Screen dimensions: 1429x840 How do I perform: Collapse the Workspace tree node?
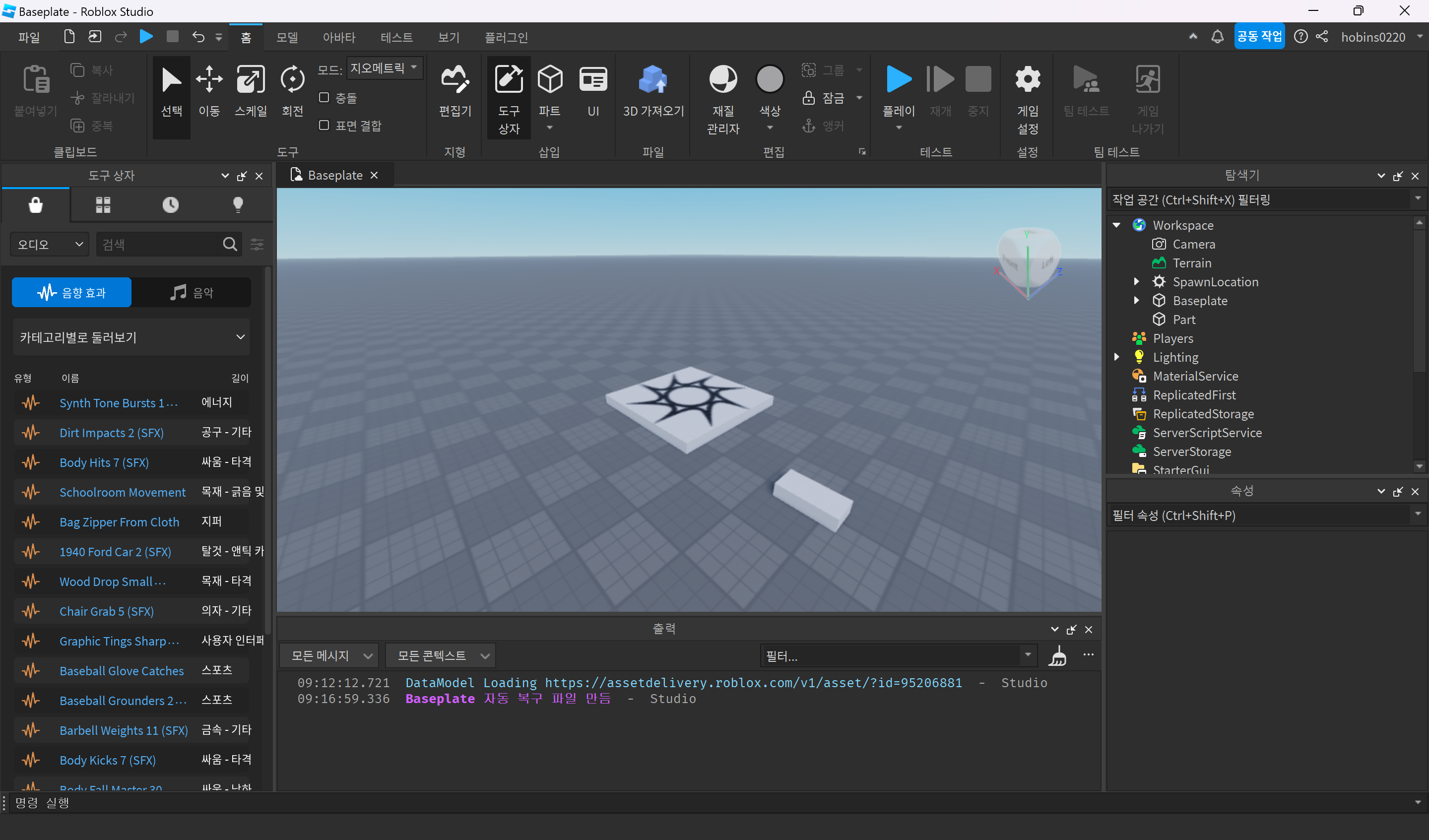(x=1116, y=225)
